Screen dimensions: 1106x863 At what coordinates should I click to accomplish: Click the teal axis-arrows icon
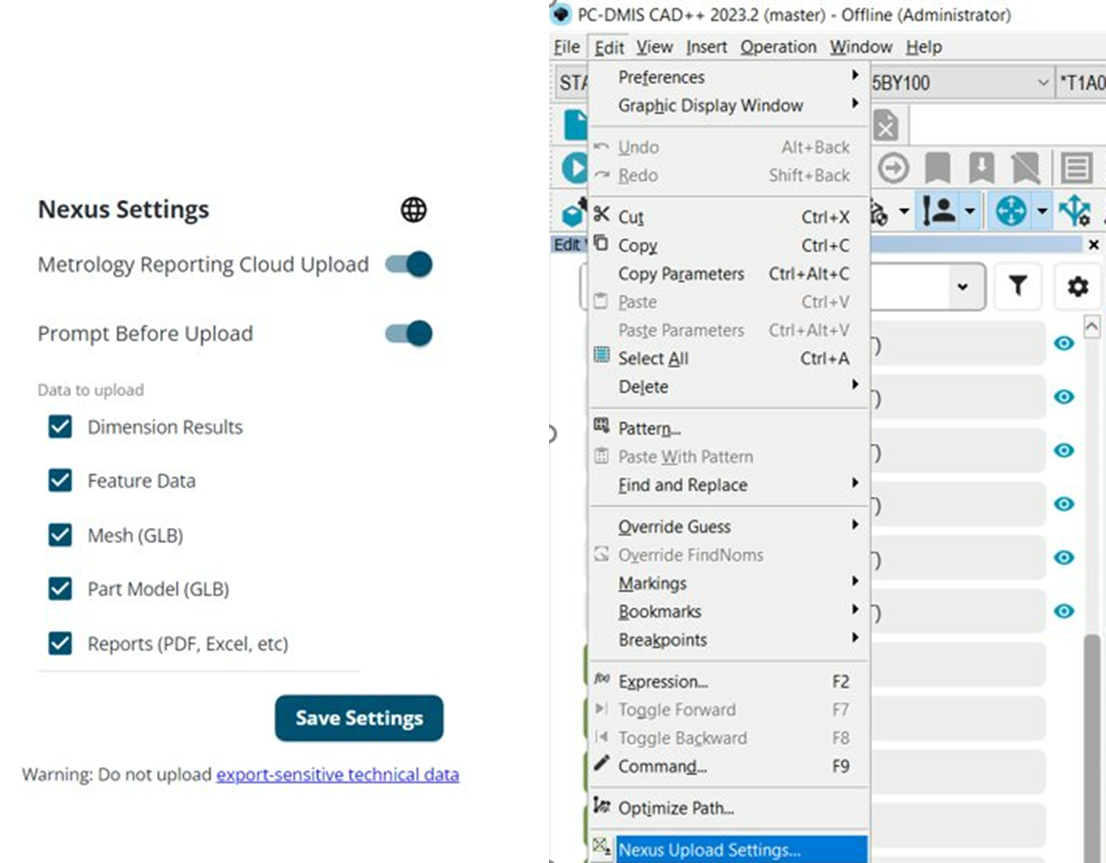point(1075,210)
